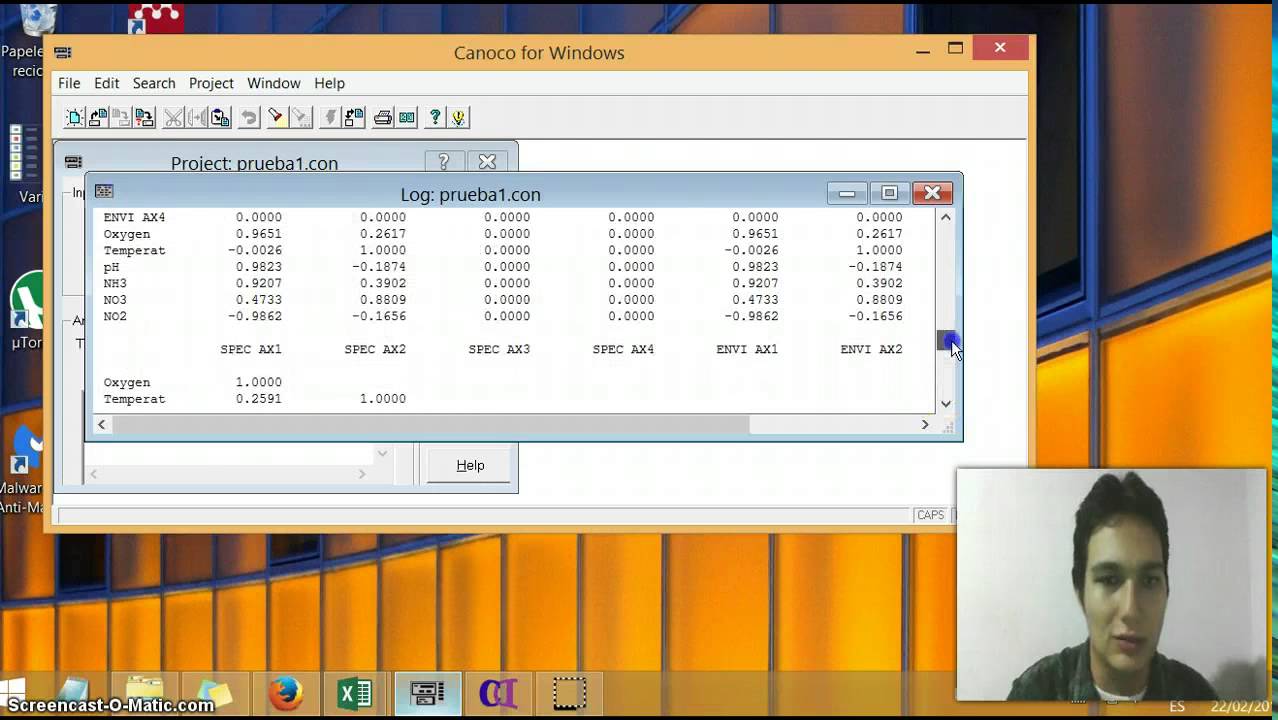Open Sticky Notes from the taskbar
Image resolution: width=1278 pixels, height=720 pixels.
[x=214, y=693]
